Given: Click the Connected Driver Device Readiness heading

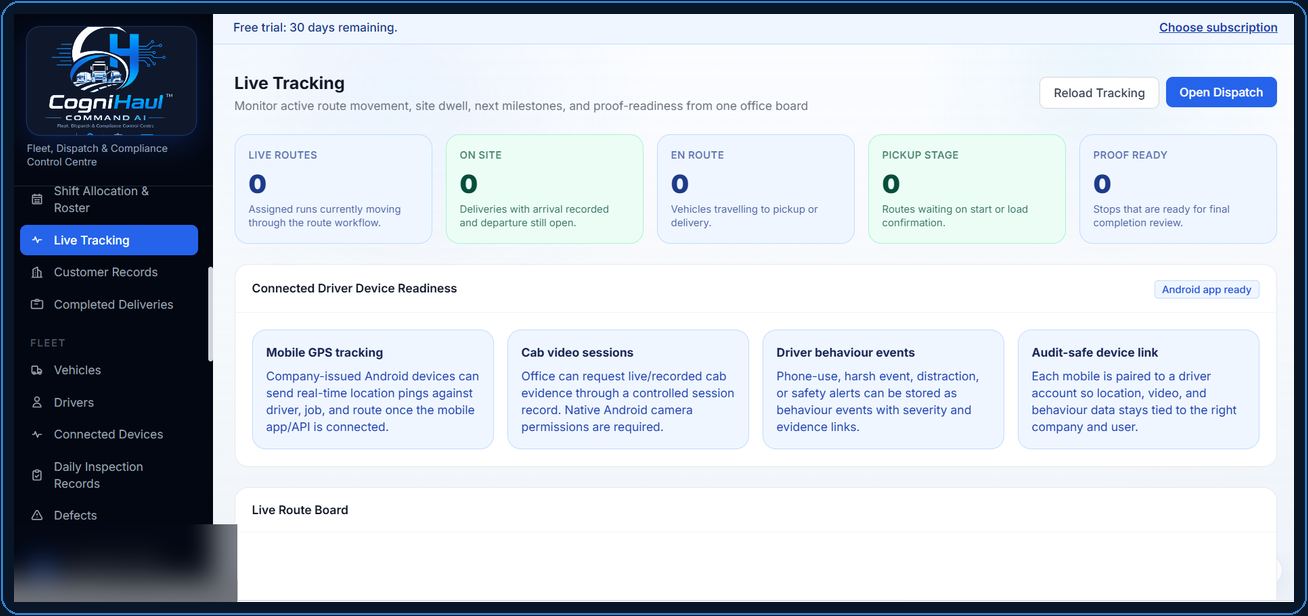Looking at the screenshot, I should point(354,288).
